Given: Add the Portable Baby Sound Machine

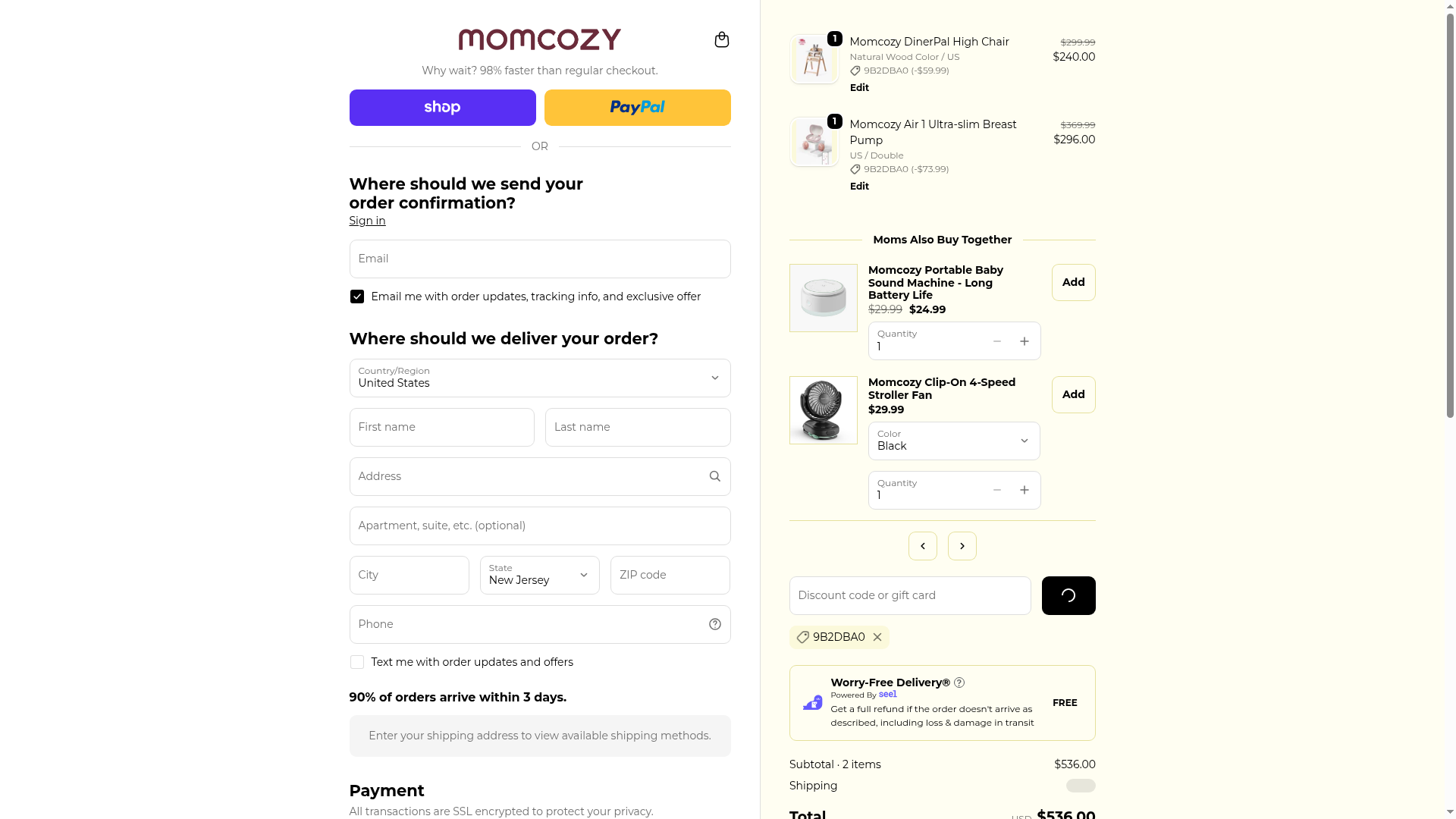Looking at the screenshot, I should coord(1073,282).
